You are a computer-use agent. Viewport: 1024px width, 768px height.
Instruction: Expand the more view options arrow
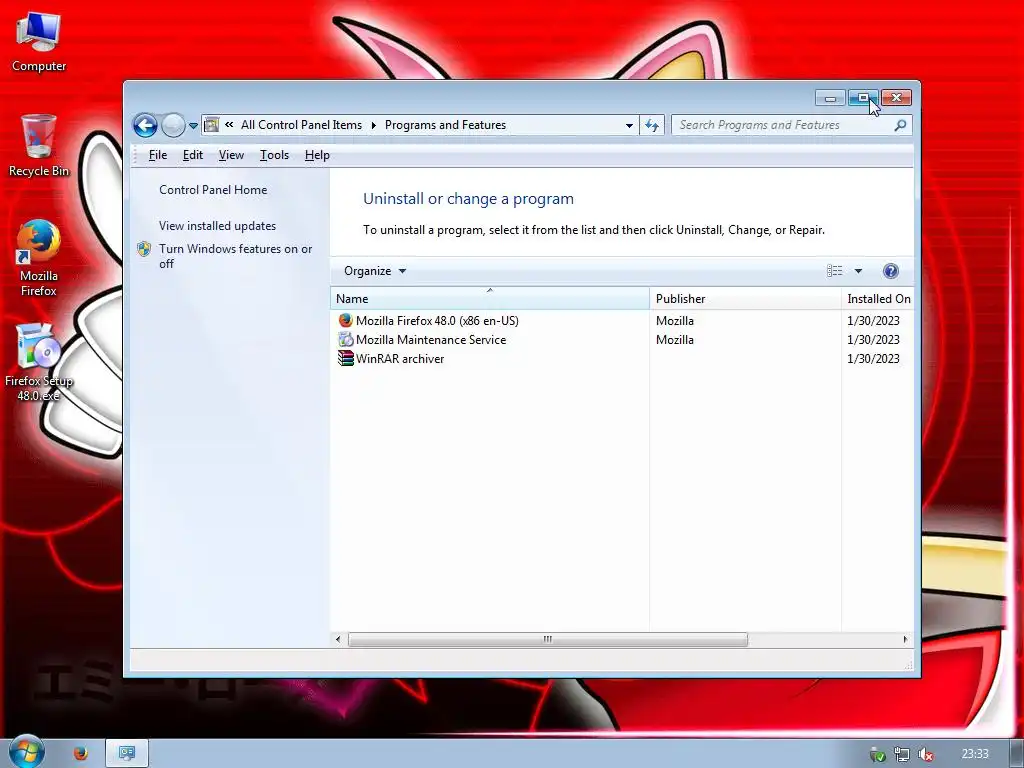[858, 271]
